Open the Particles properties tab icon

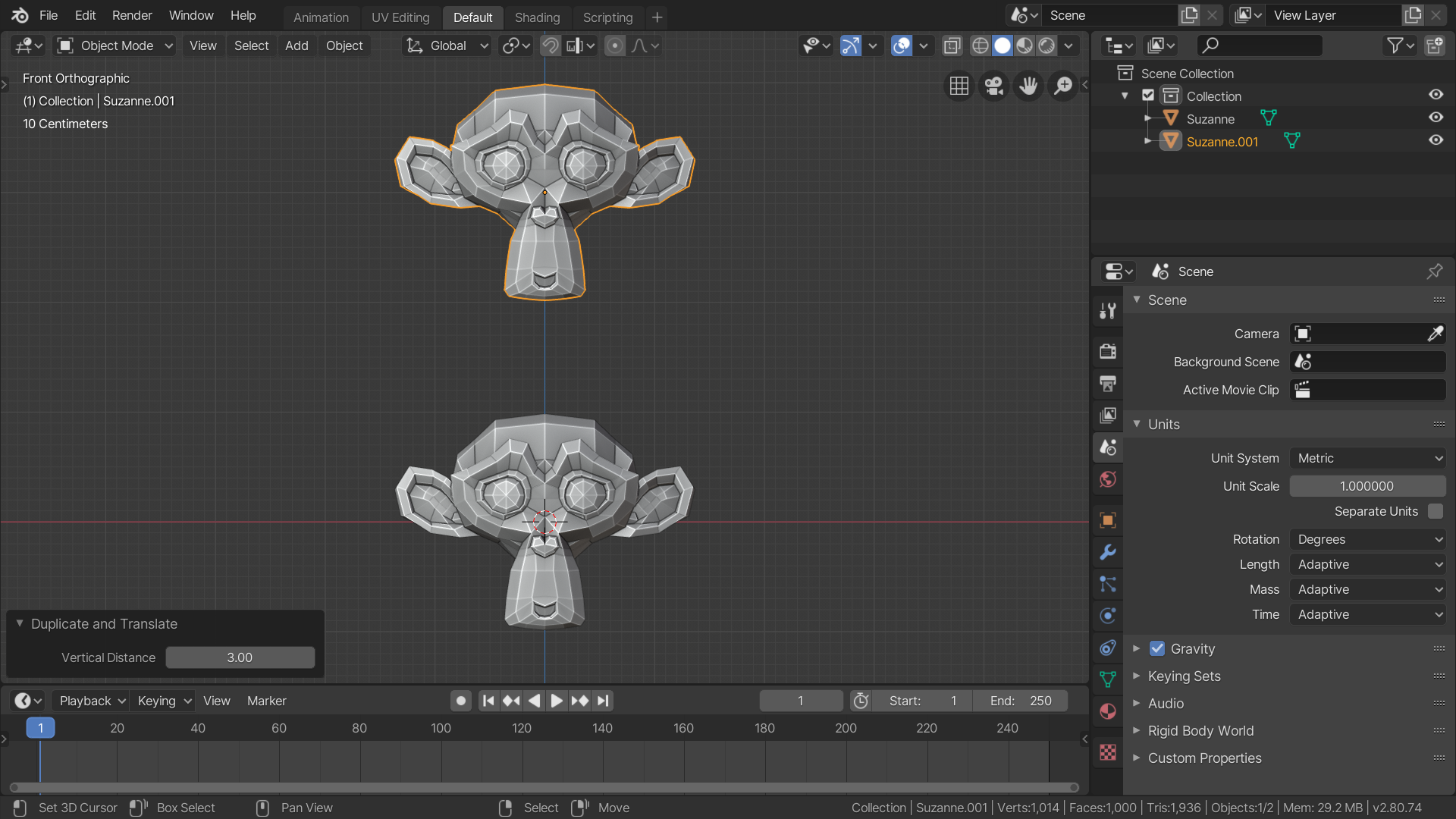pos(1108,584)
